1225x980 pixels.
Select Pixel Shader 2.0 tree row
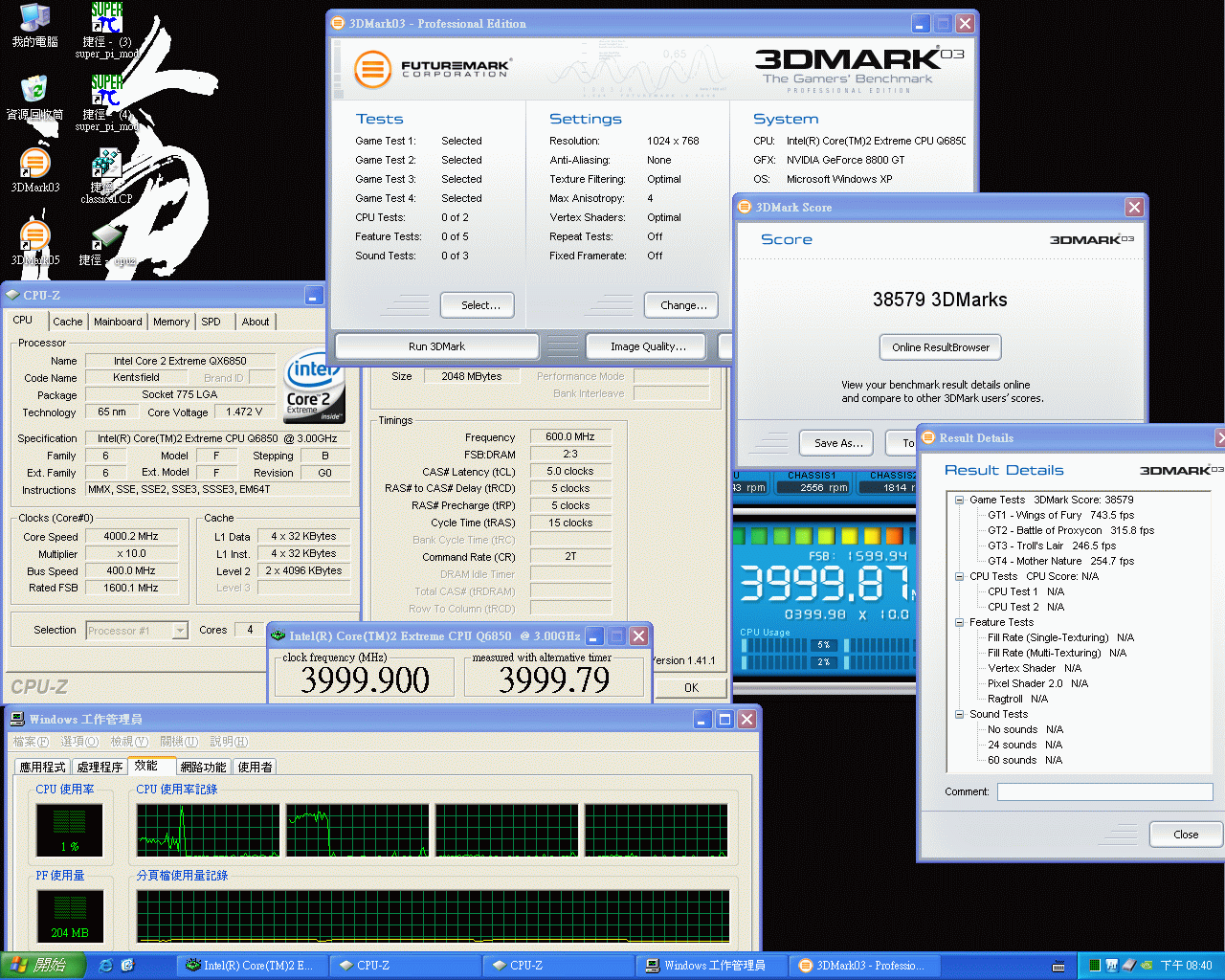(1037, 683)
